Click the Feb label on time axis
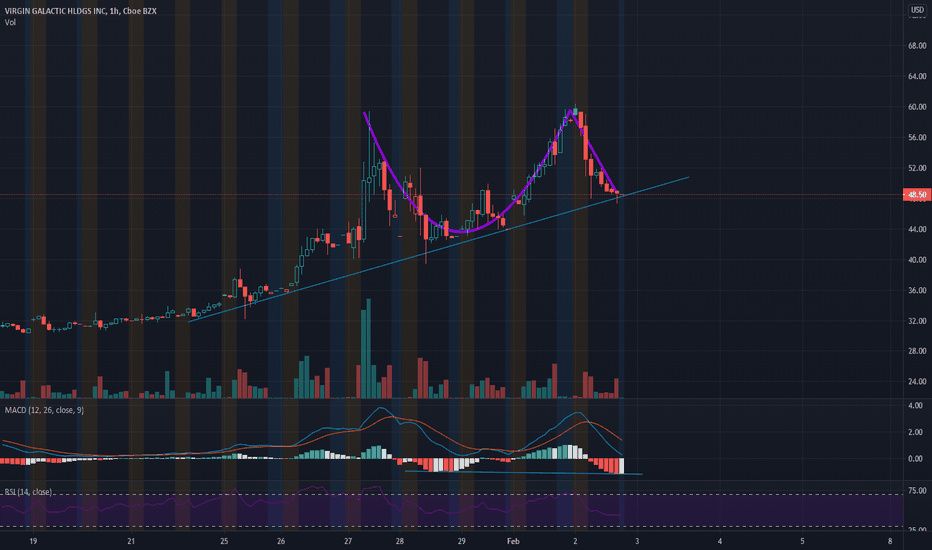932x550 pixels. (513, 541)
